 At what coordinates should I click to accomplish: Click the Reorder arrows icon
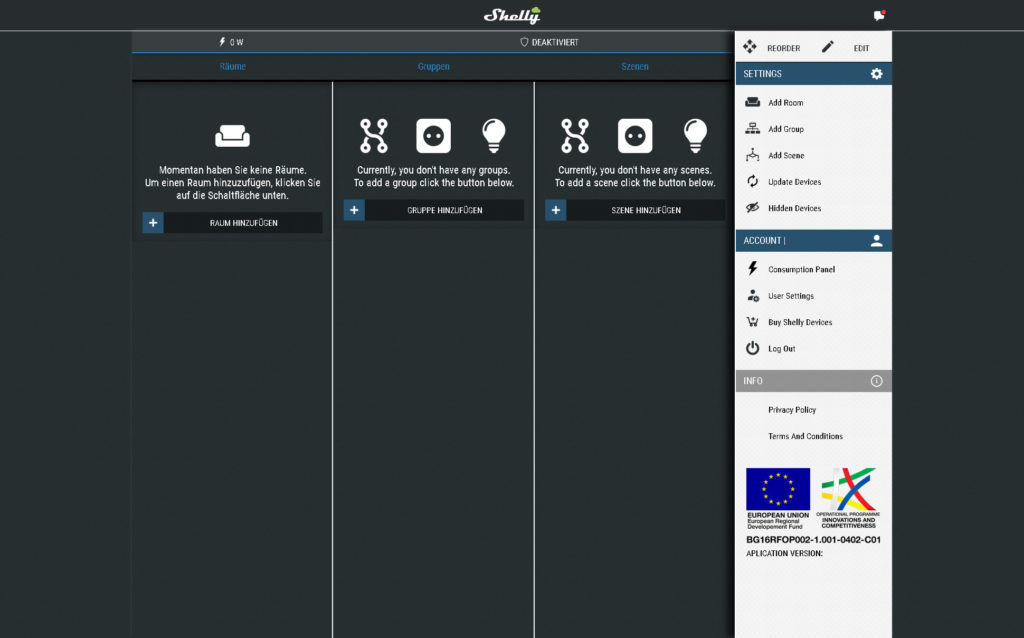750,47
